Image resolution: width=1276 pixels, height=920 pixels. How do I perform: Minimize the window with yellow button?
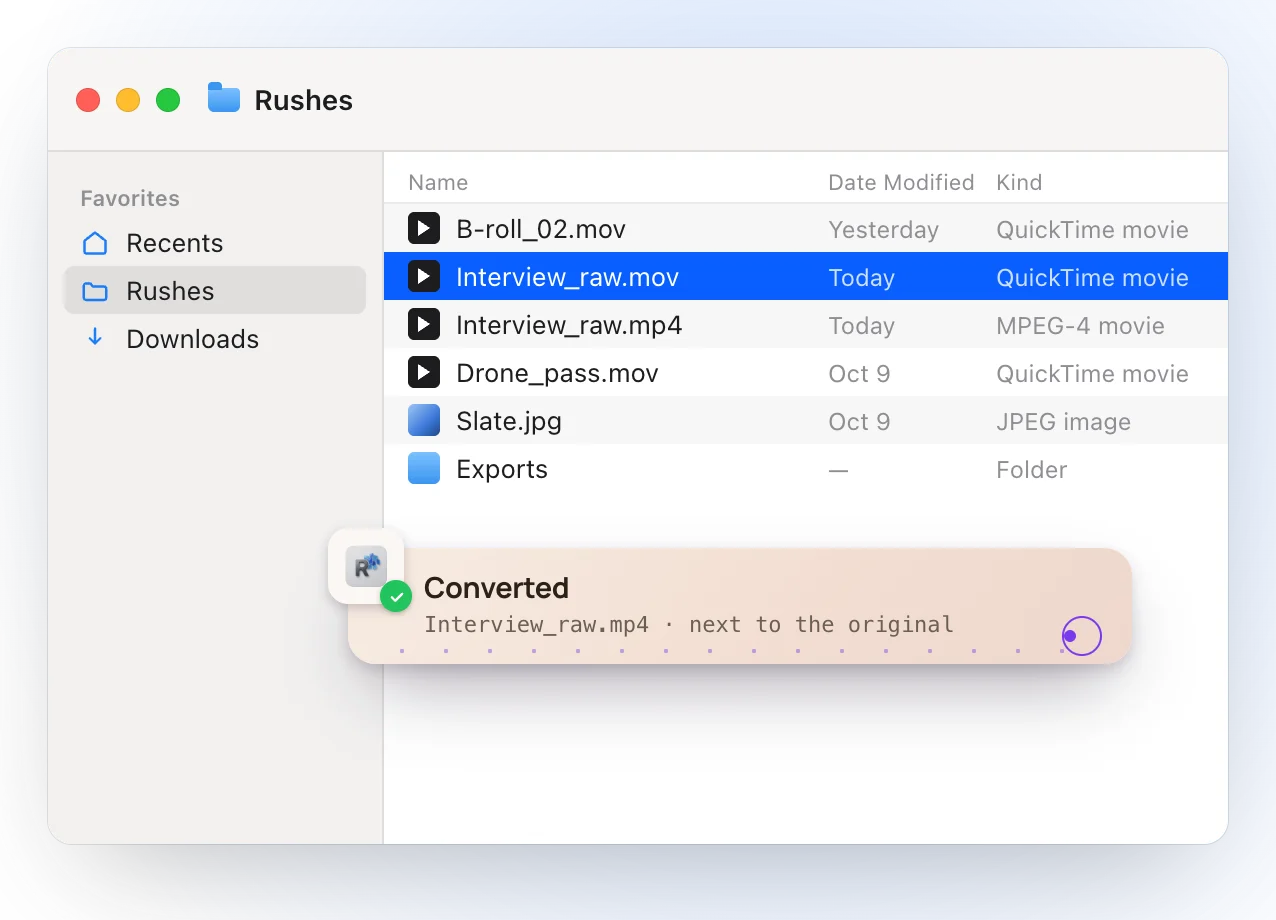pyautogui.click(x=128, y=100)
